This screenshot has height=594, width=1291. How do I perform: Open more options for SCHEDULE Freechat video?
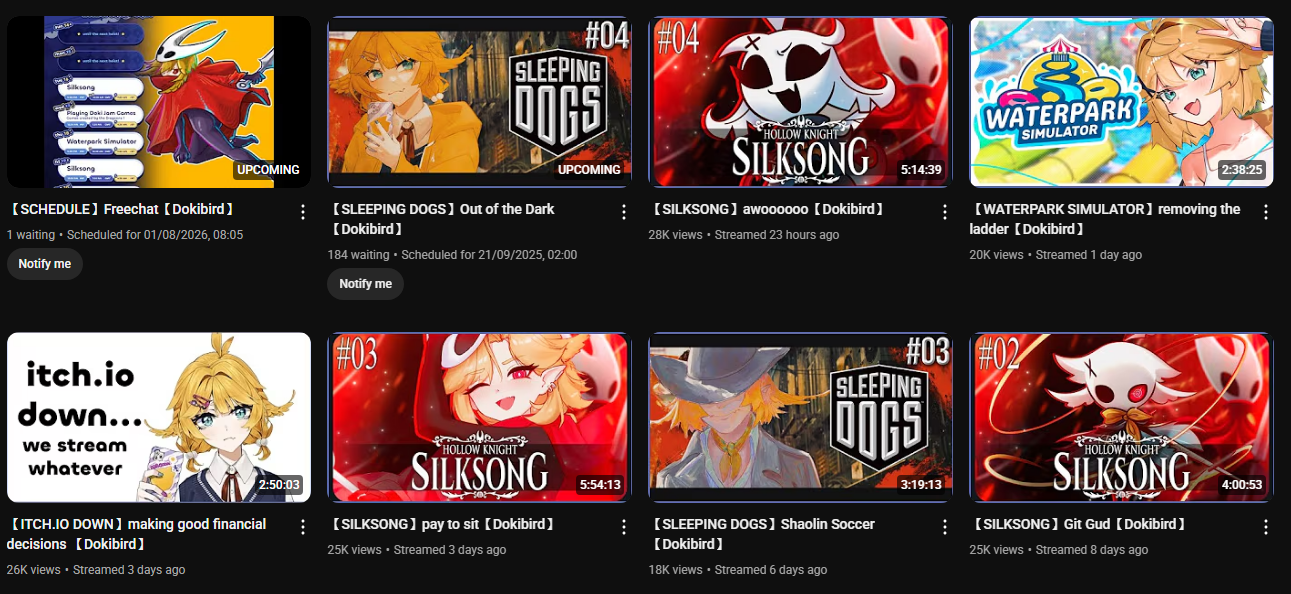tap(303, 212)
